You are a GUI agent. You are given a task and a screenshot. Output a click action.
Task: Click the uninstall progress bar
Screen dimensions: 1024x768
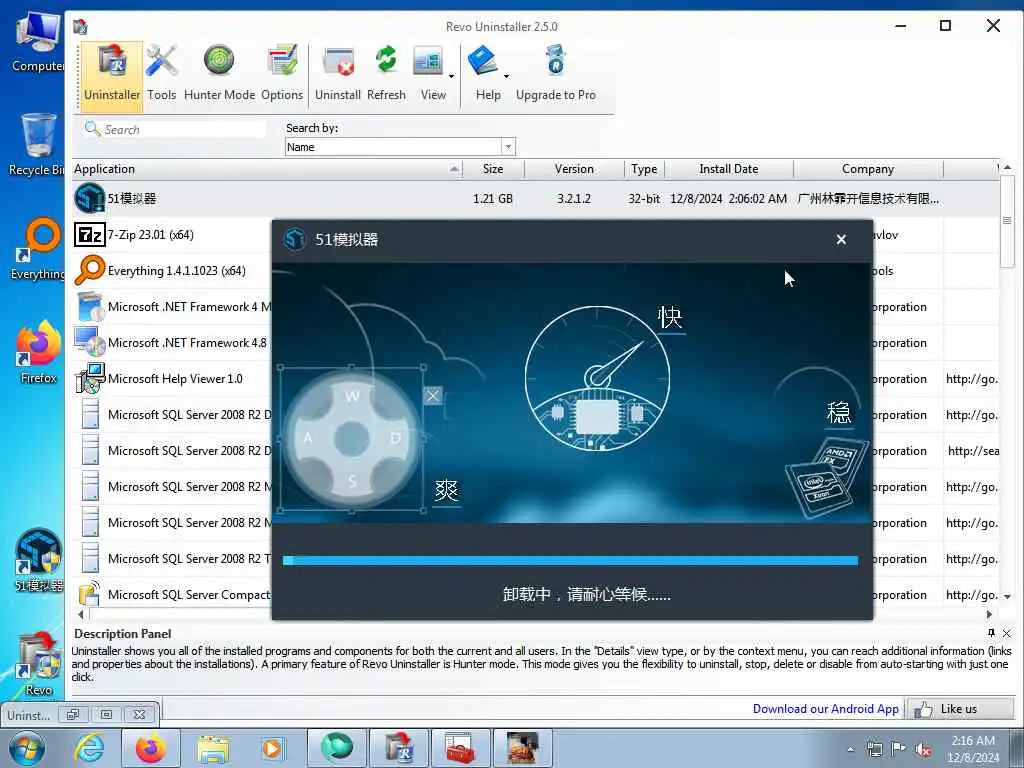click(570, 560)
